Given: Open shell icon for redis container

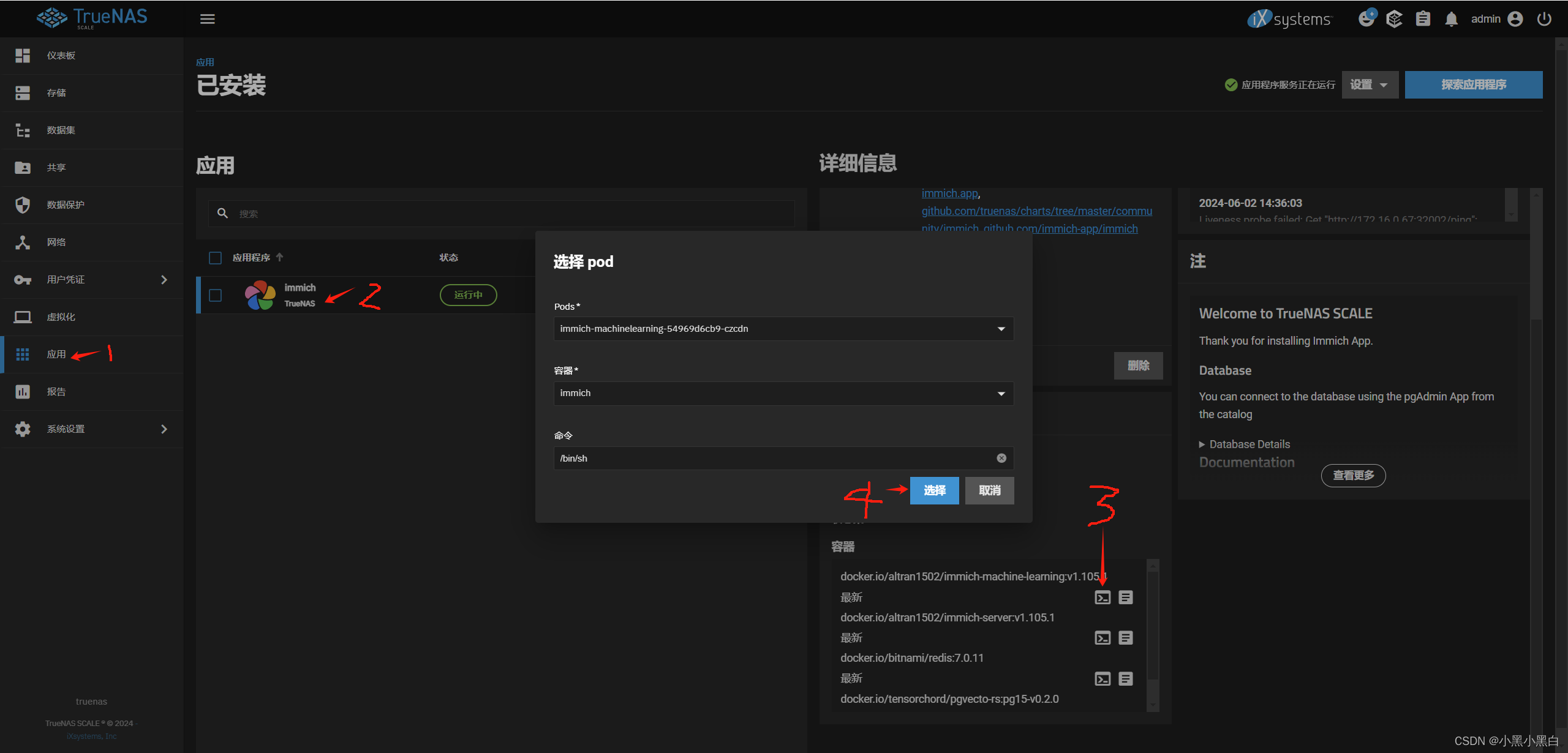Looking at the screenshot, I should (x=1102, y=678).
